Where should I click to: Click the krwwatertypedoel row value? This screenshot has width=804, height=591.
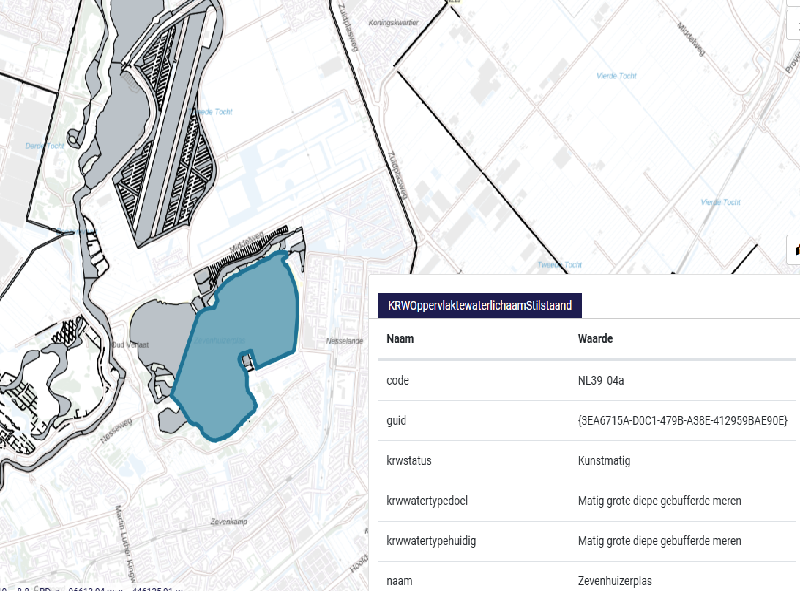pyautogui.click(x=659, y=501)
